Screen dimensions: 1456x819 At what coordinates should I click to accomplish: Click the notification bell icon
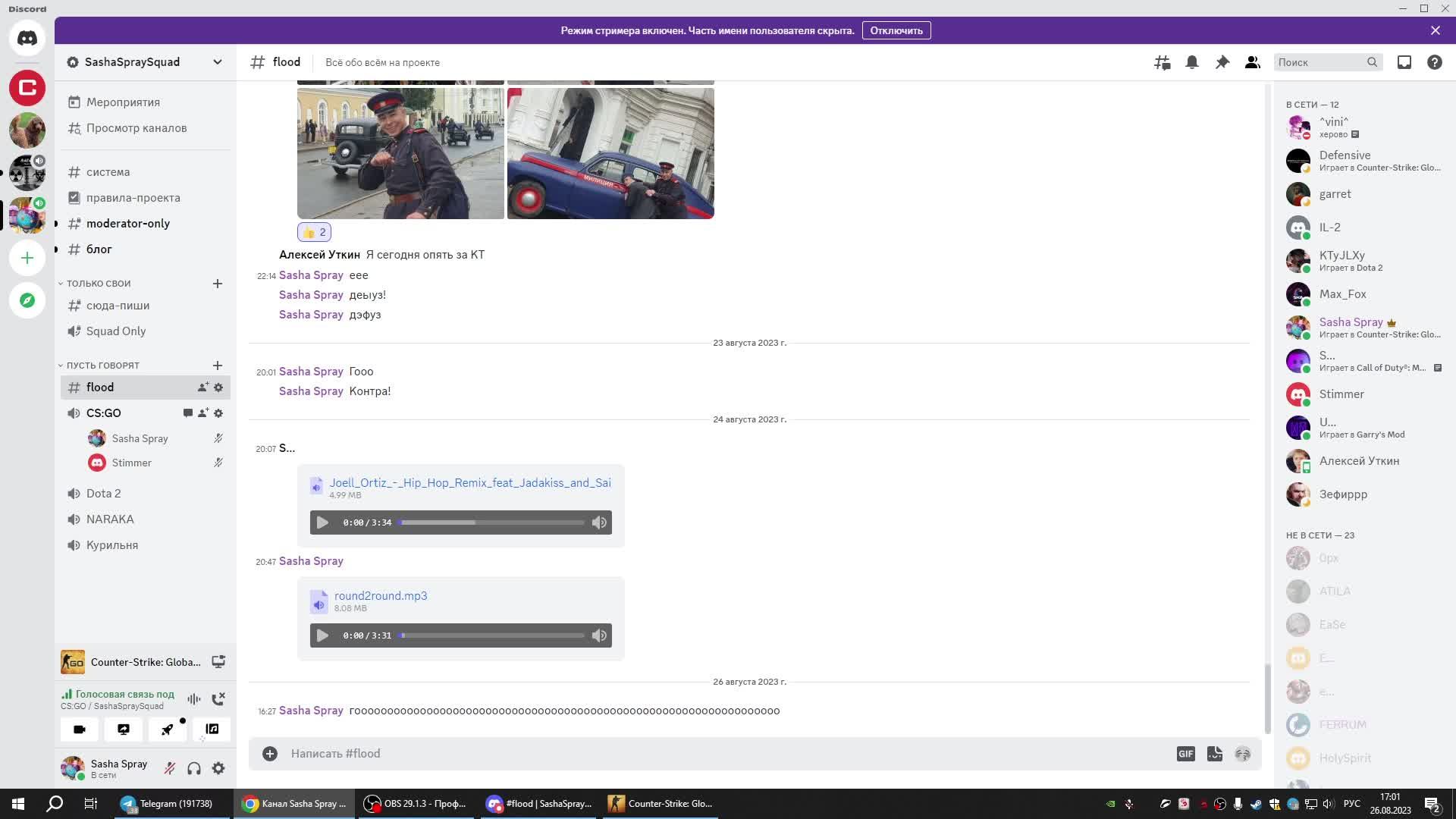[1192, 62]
